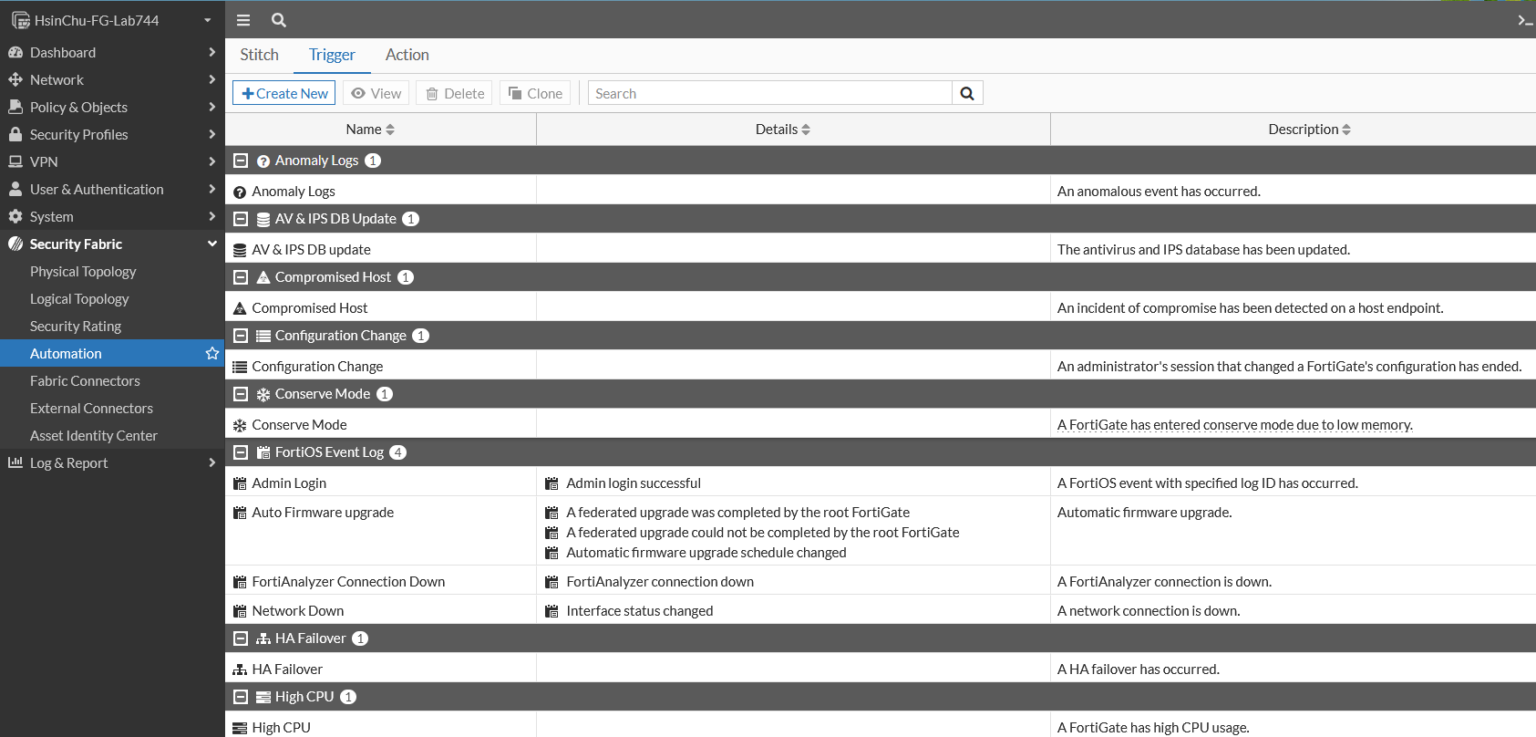Click the Security Profiles lock icon
The image size is (1536, 737).
(x=15, y=134)
